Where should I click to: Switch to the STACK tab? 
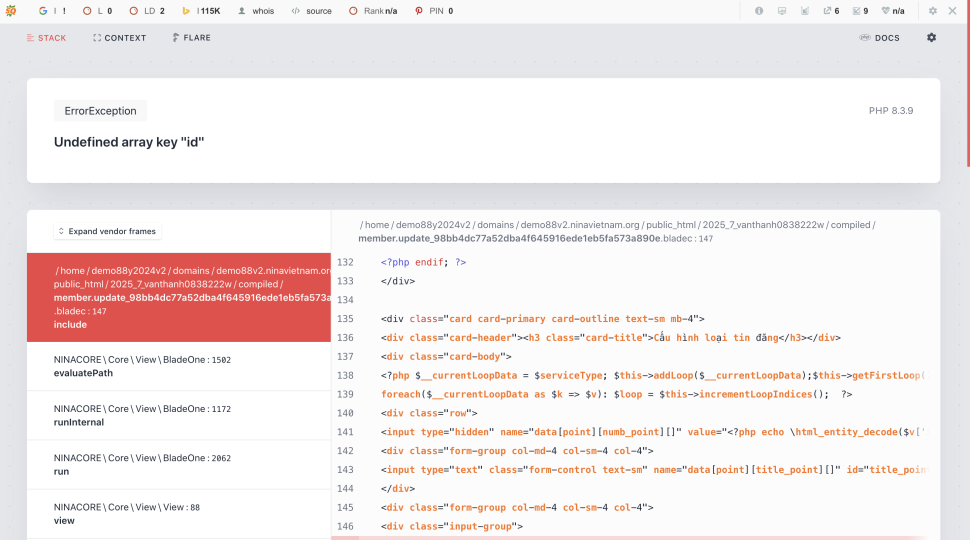point(46,38)
